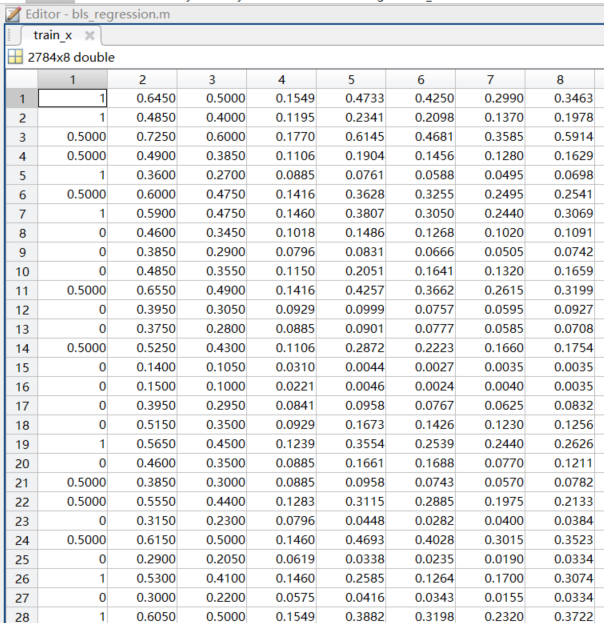Select row header 1
Viewport: 604px width, 623px height.
coord(22,98)
